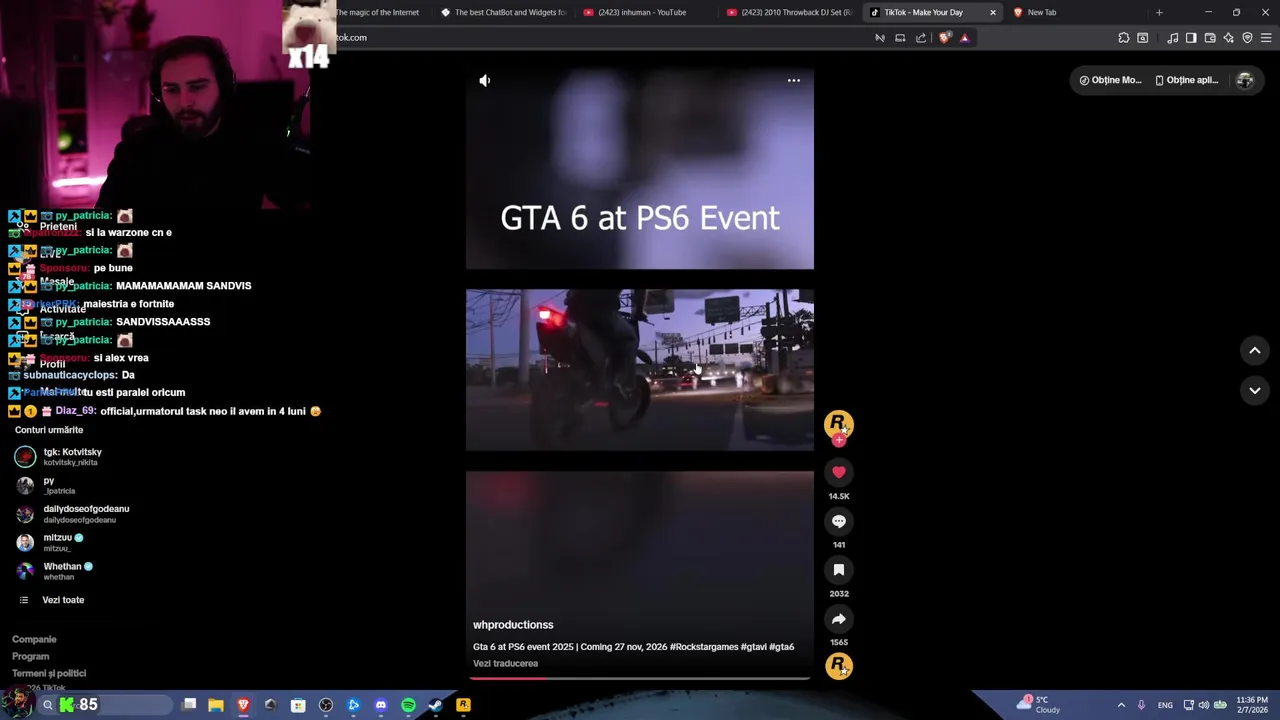Open the creator's Rockstar profile avatar
1280x720 pixels.
(x=838, y=424)
